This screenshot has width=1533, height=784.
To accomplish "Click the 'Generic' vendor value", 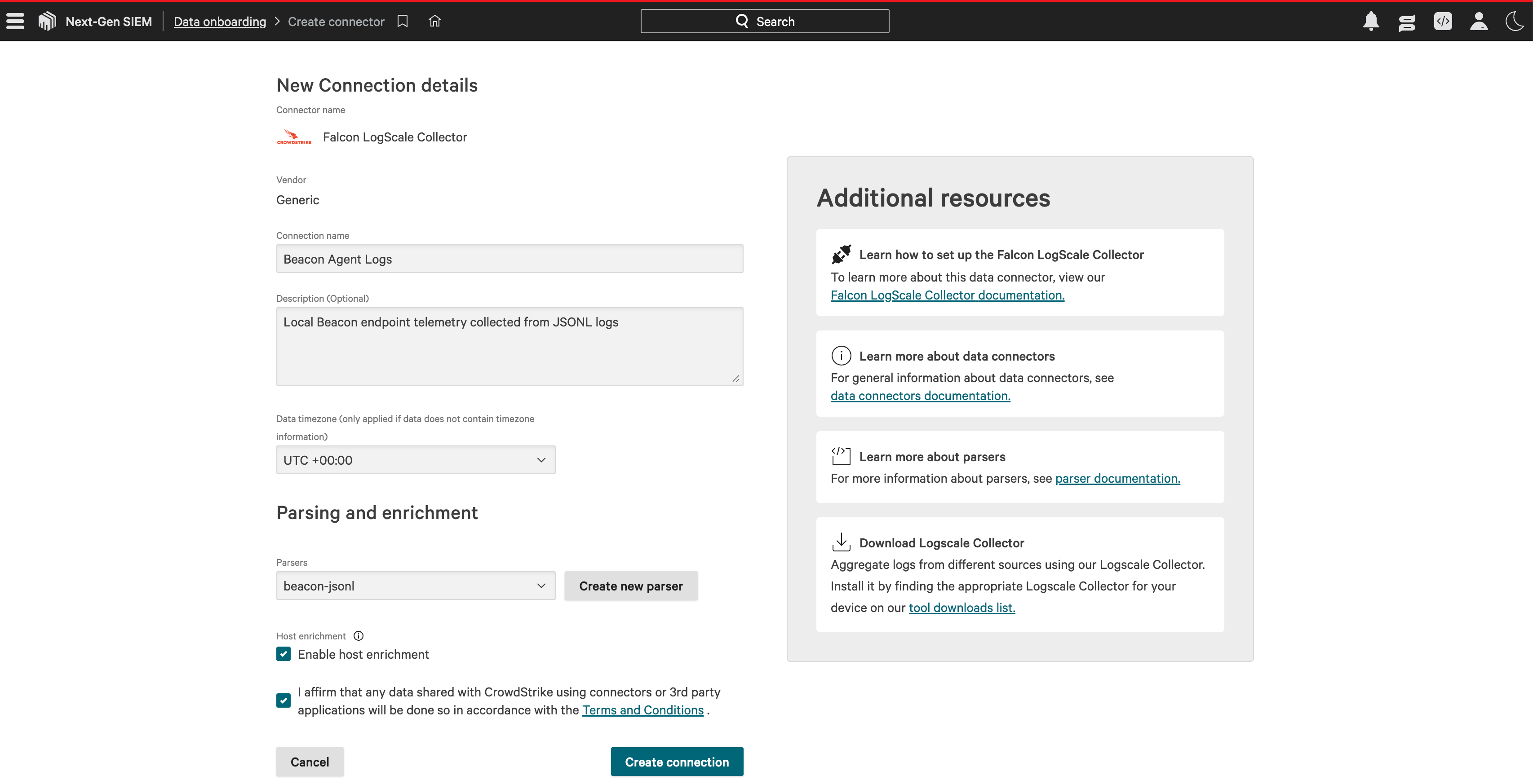I will (297, 200).
